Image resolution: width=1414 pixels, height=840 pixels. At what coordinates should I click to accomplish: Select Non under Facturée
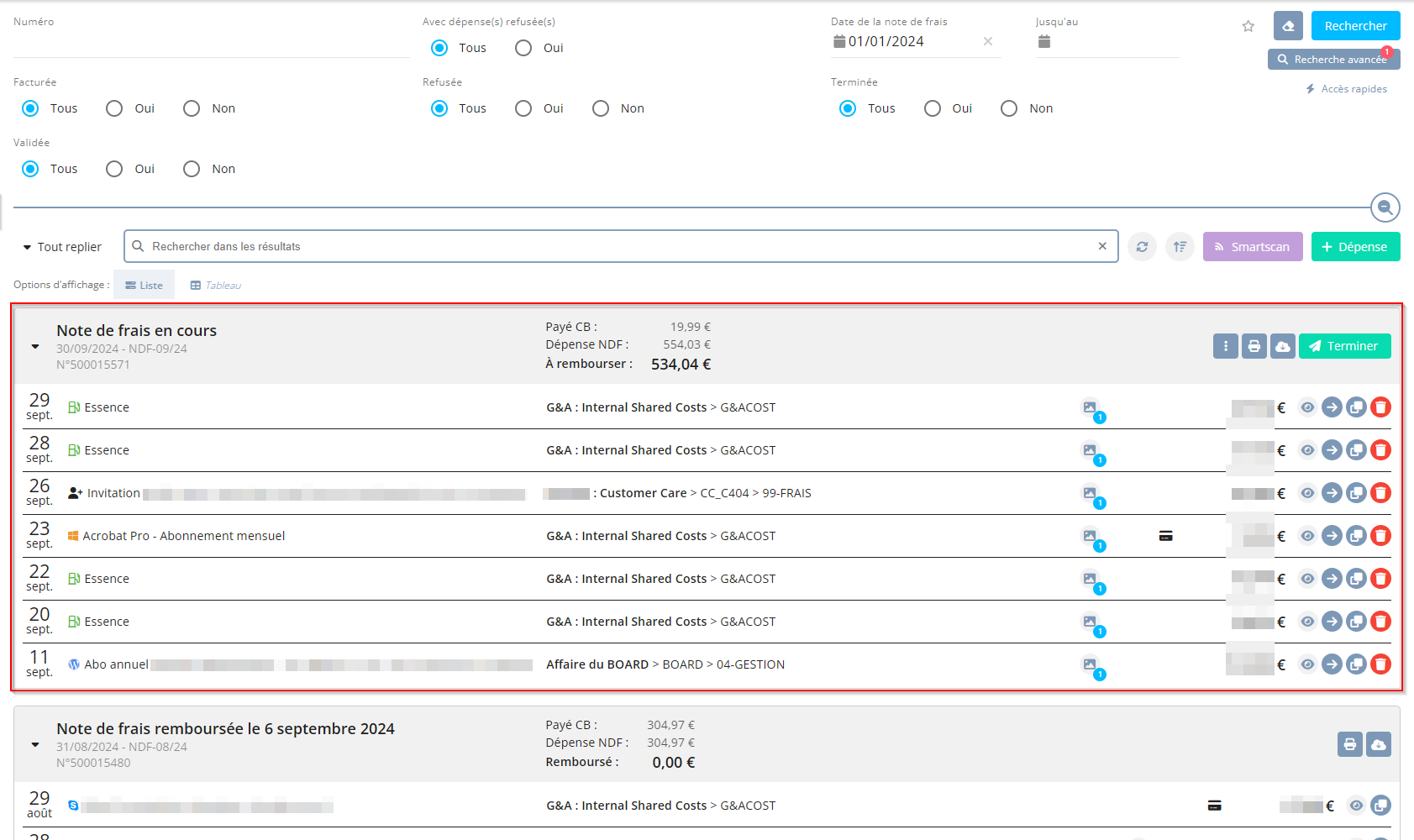point(192,108)
